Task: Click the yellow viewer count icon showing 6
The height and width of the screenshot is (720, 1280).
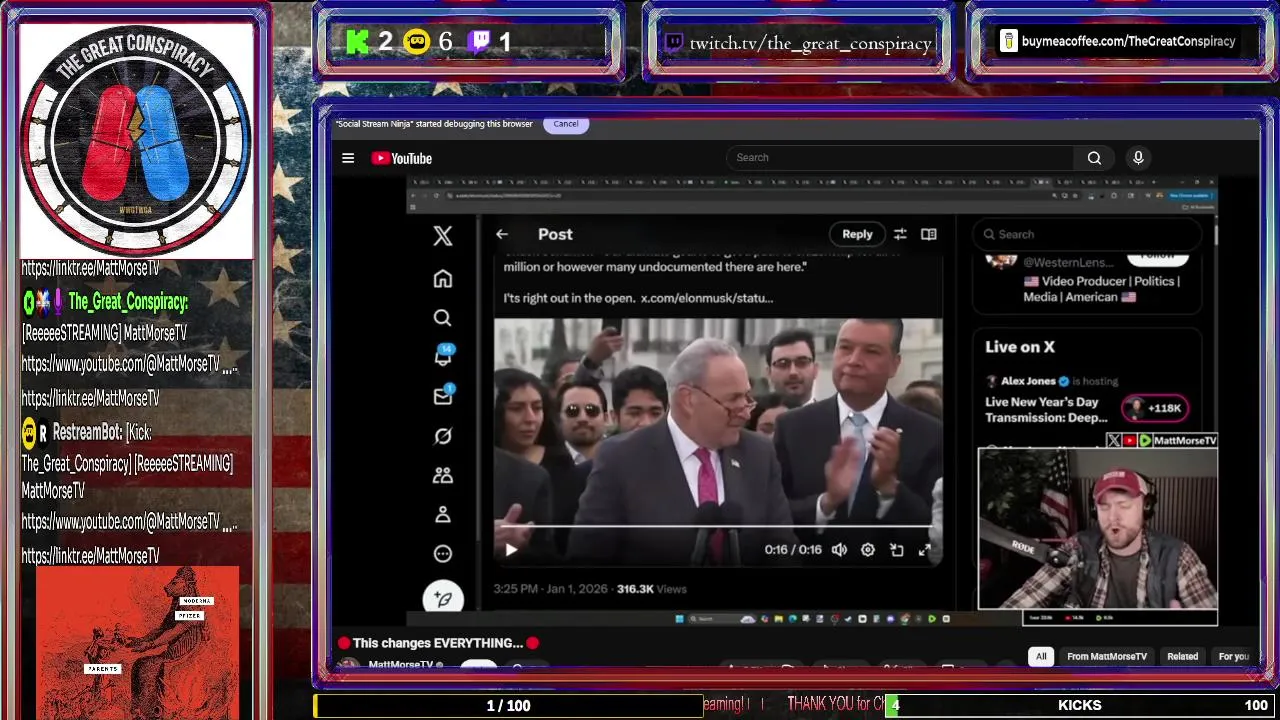Action: click(416, 42)
